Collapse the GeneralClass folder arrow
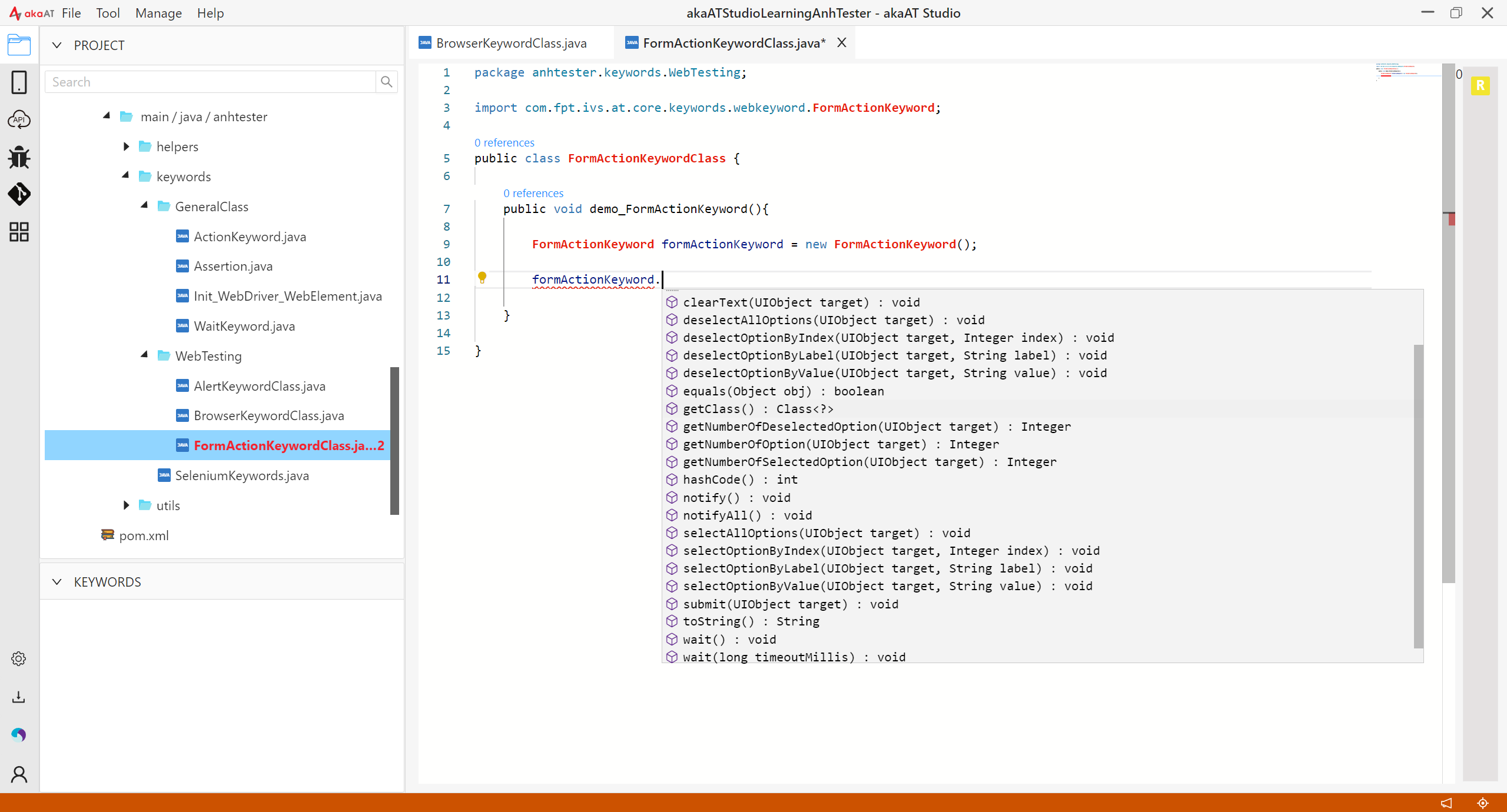1507x812 pixels. point(144,205)
